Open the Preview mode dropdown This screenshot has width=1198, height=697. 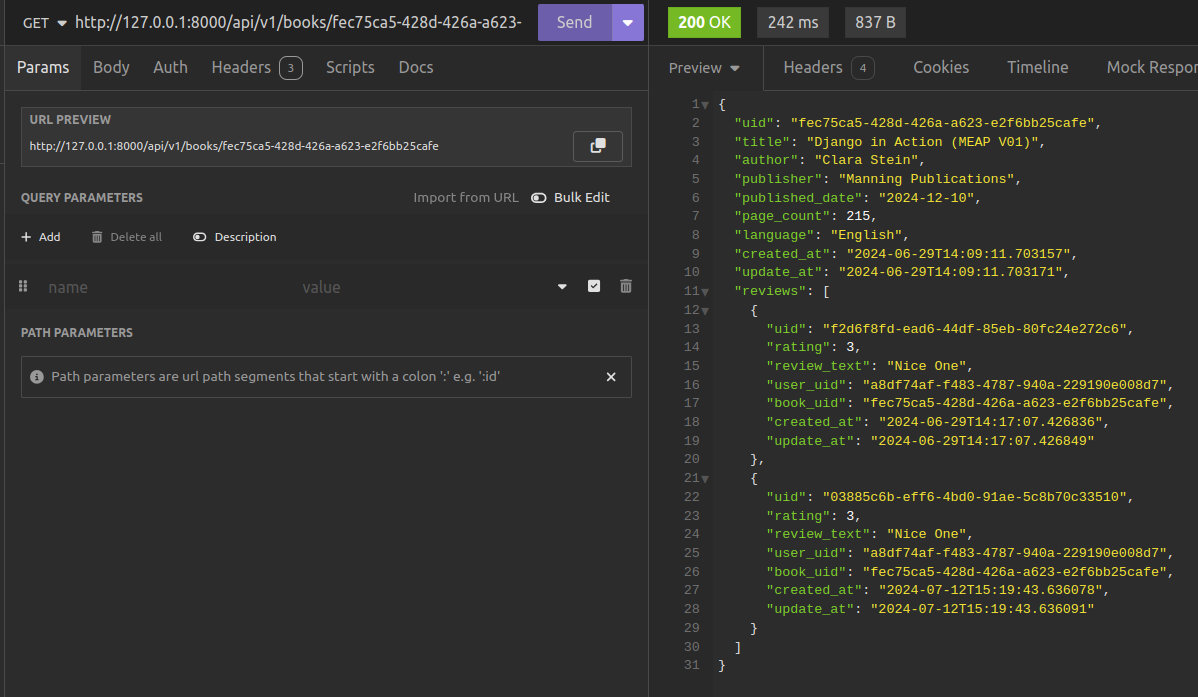(x=704, y=68)
